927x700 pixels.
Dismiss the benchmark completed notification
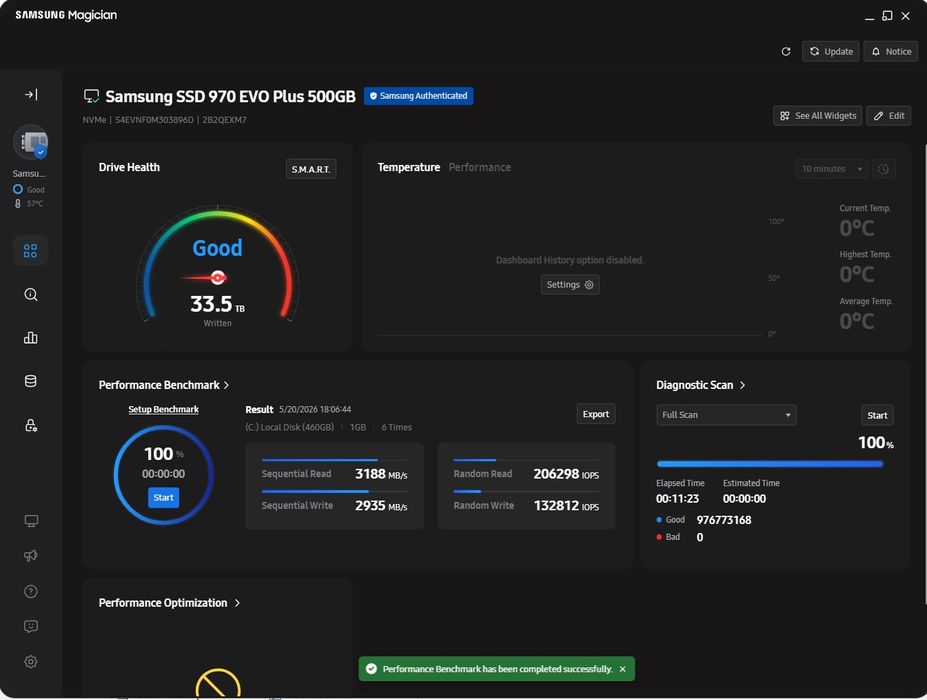(x=623, y=669)
